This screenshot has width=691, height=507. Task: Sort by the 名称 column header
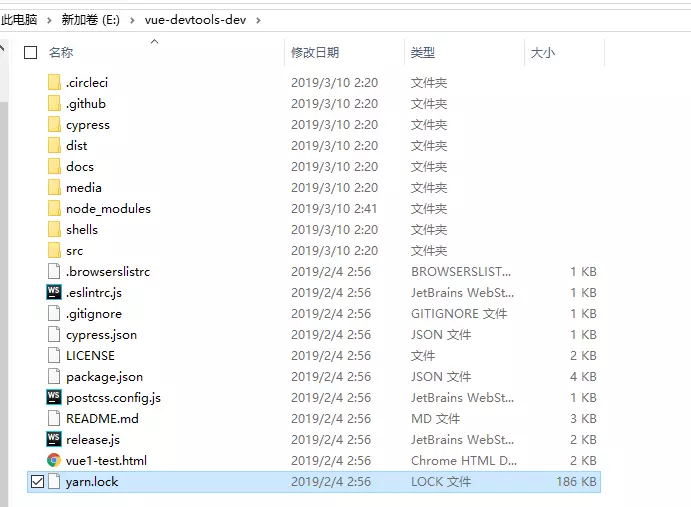[x=61, y=52]
